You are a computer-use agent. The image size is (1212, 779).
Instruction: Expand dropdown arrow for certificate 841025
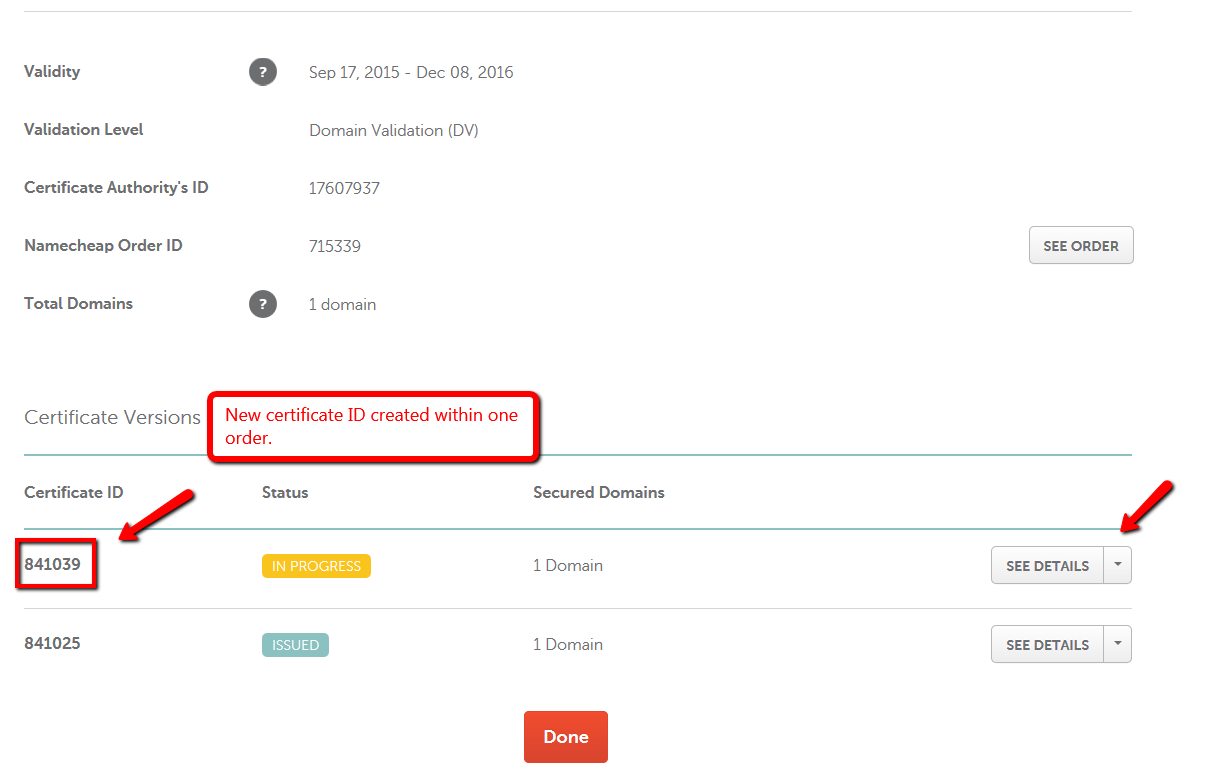[1118, 644]
